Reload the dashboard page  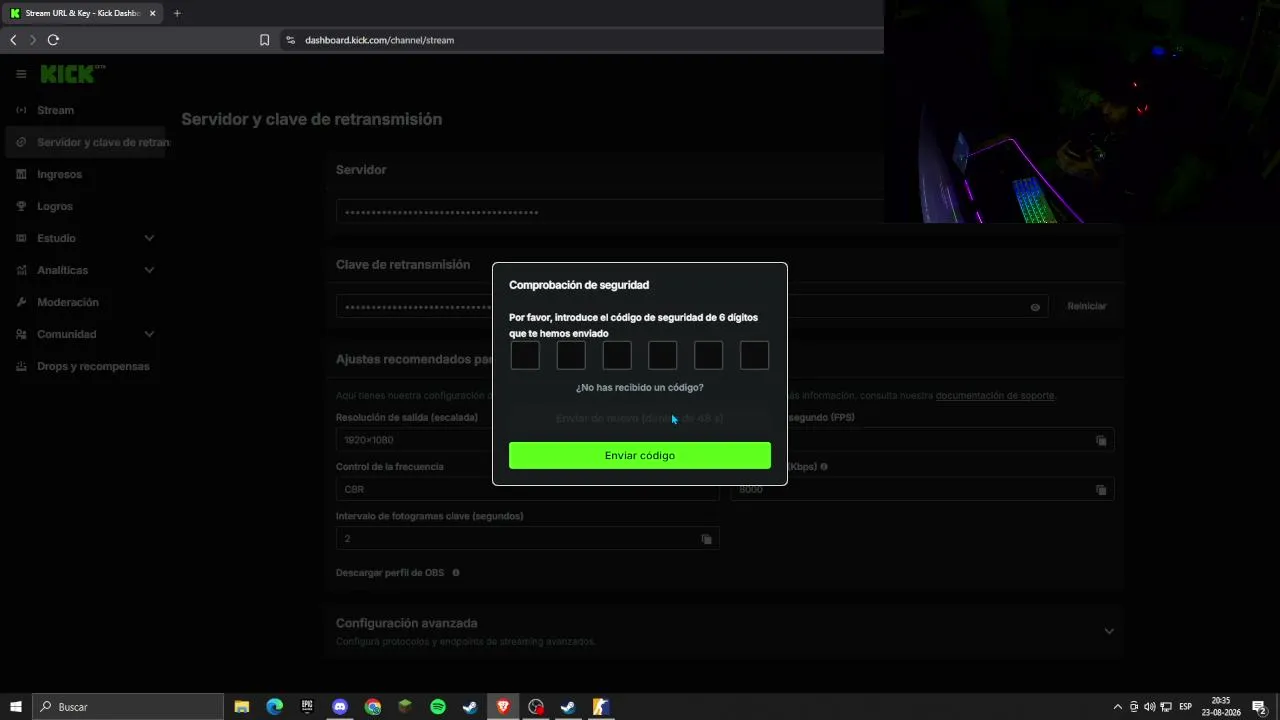point(53,40)
